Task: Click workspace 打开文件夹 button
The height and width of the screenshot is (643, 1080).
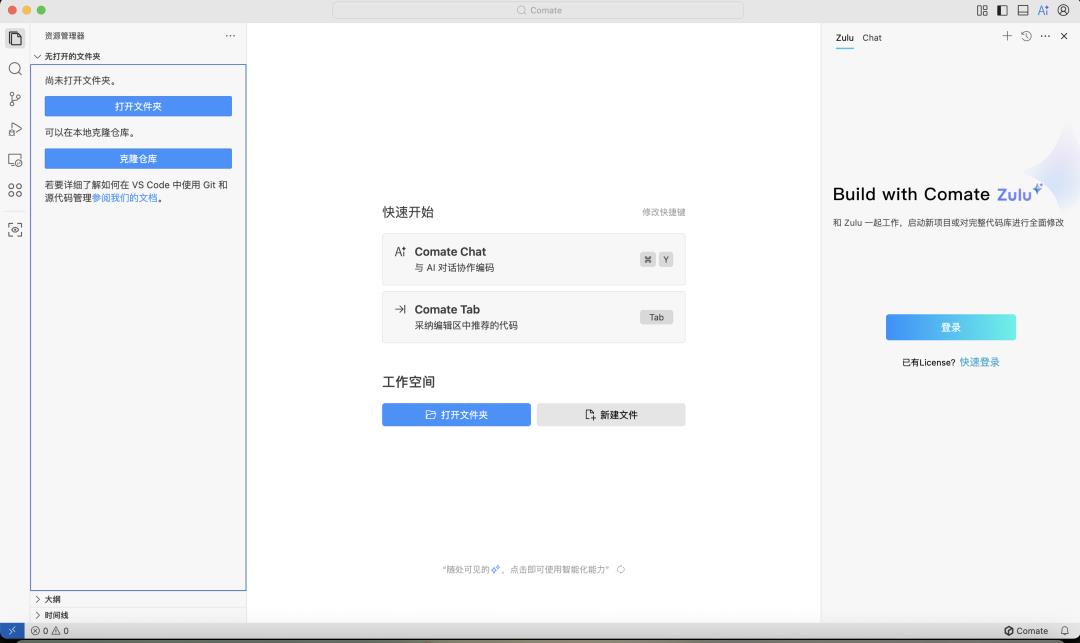Action: pos(457,414)
